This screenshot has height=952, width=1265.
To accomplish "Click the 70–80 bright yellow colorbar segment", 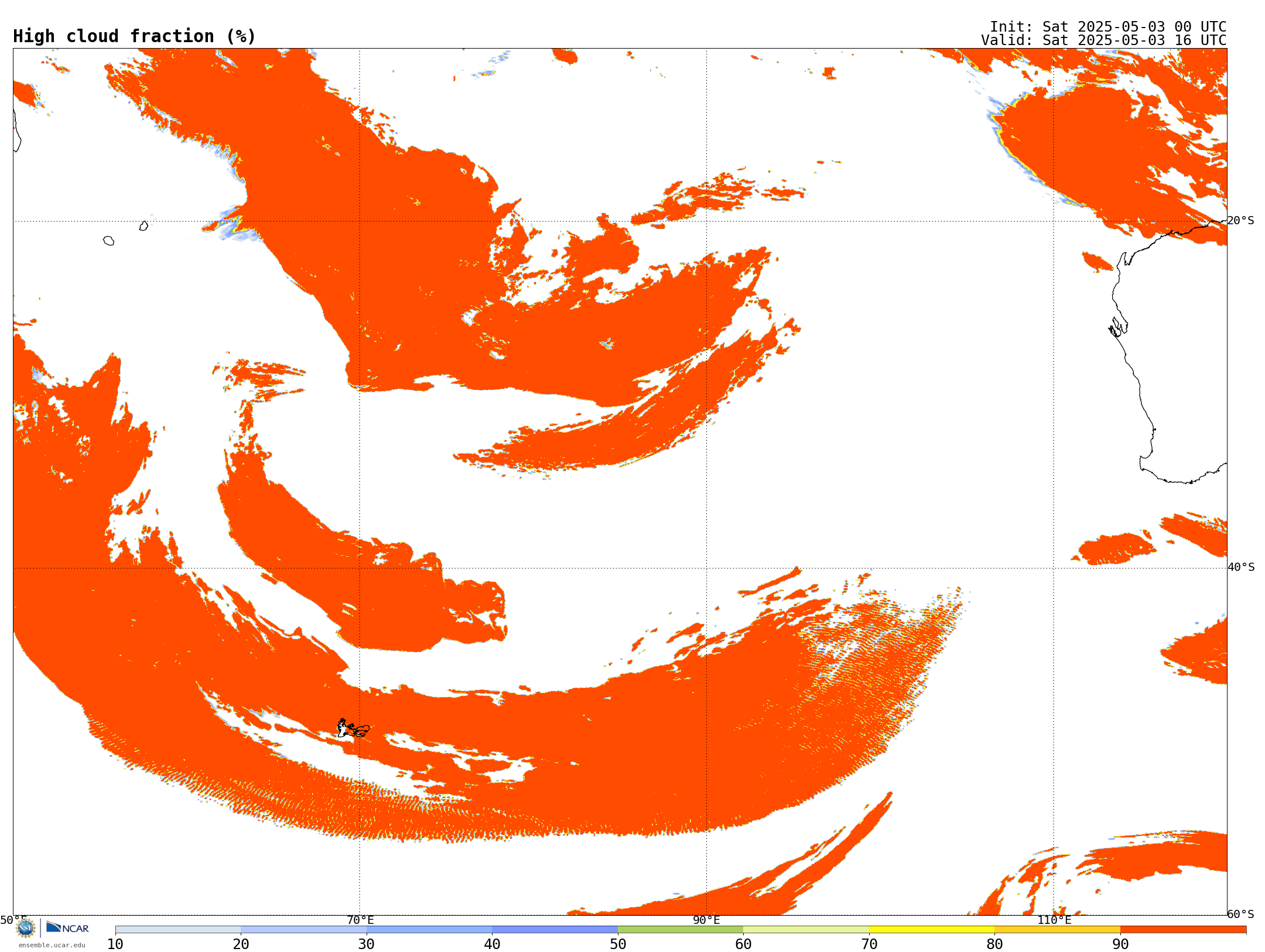I will (x=932, y=930).
